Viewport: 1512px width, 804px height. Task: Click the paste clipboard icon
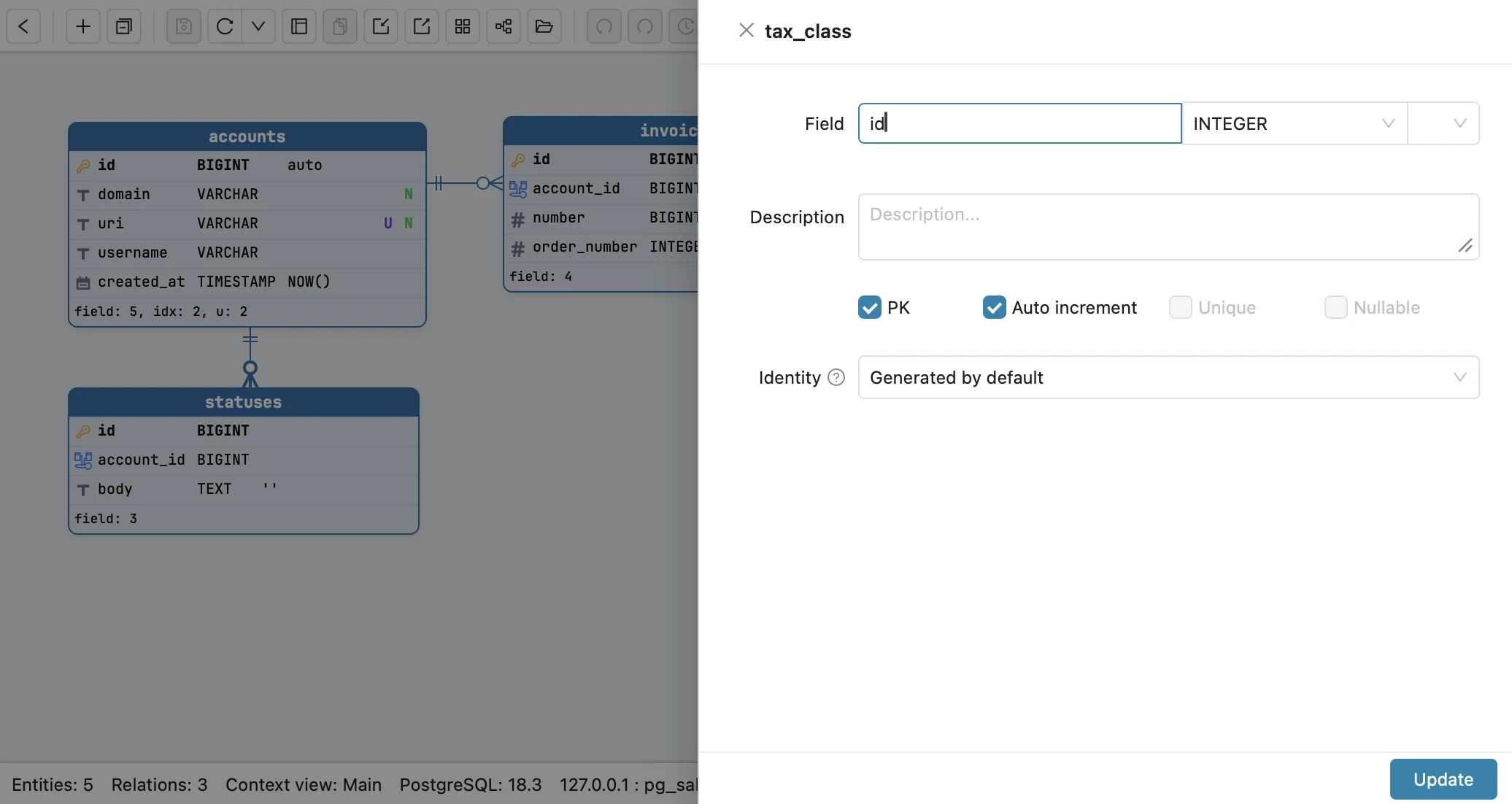click(x=340, y=27)
